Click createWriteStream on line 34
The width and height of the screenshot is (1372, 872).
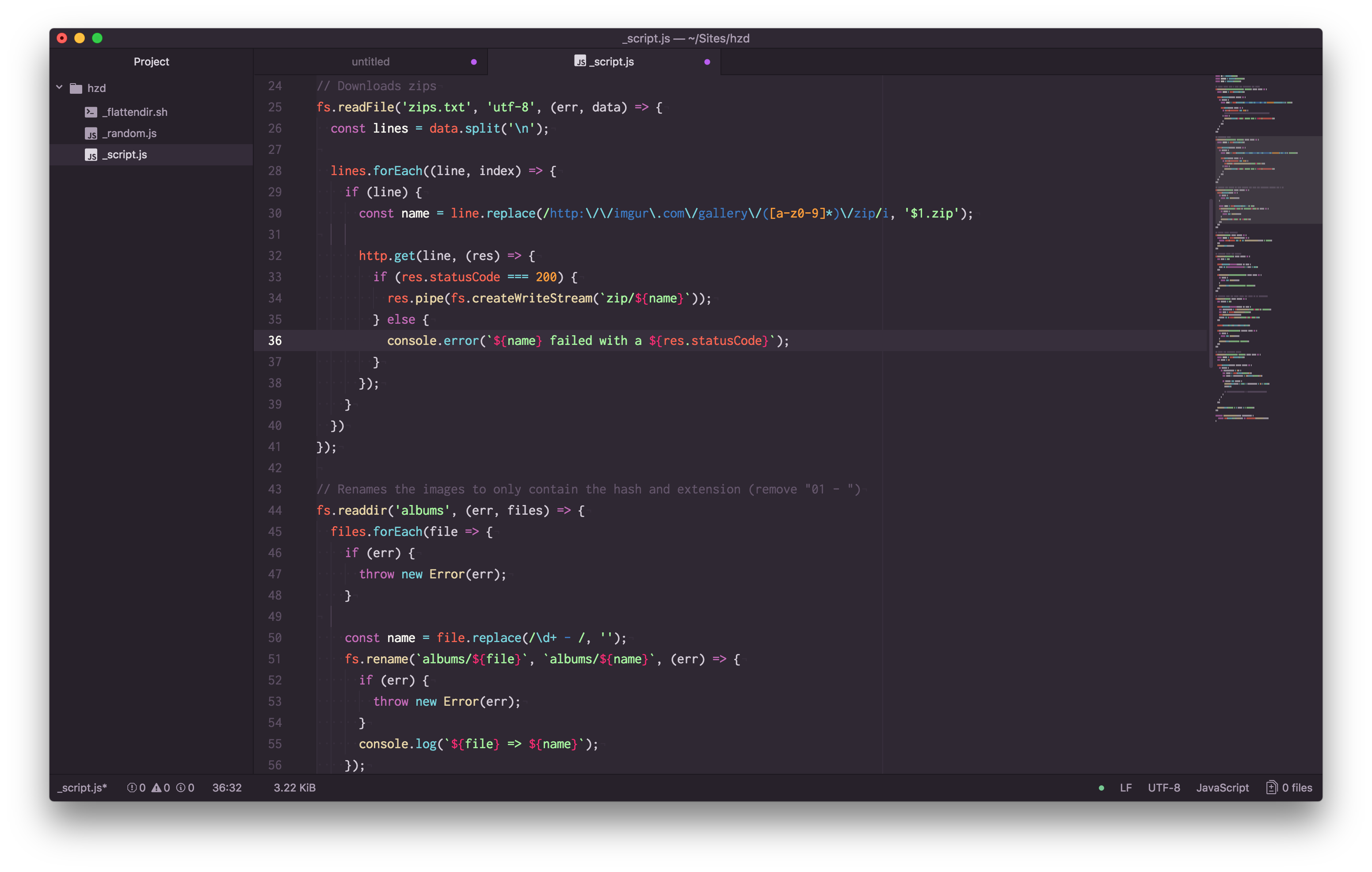(x=532, y=298)
